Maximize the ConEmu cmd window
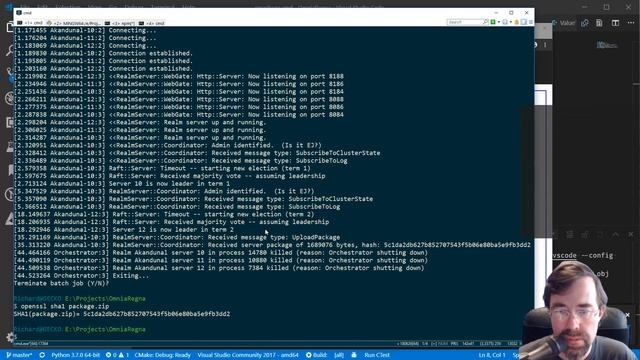640x360 pixels. tap(511, 13)
